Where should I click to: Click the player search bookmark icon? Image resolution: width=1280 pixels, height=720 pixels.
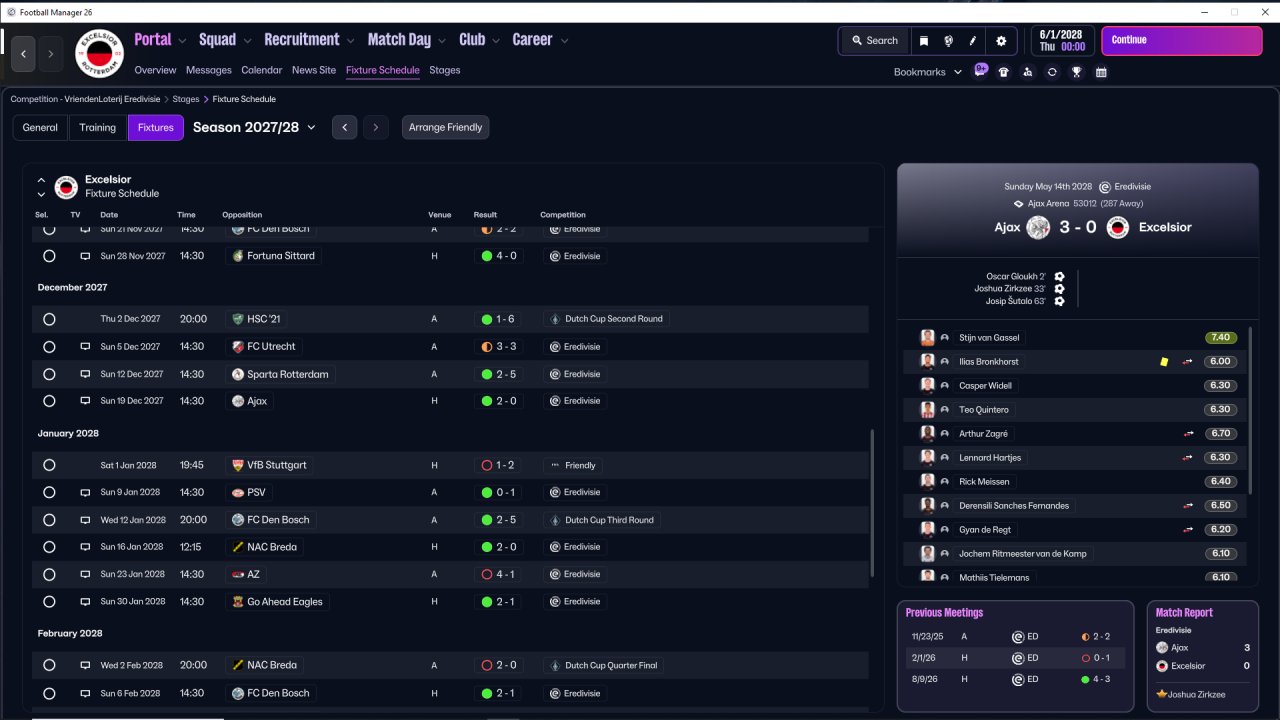(x=1028, y=72)
